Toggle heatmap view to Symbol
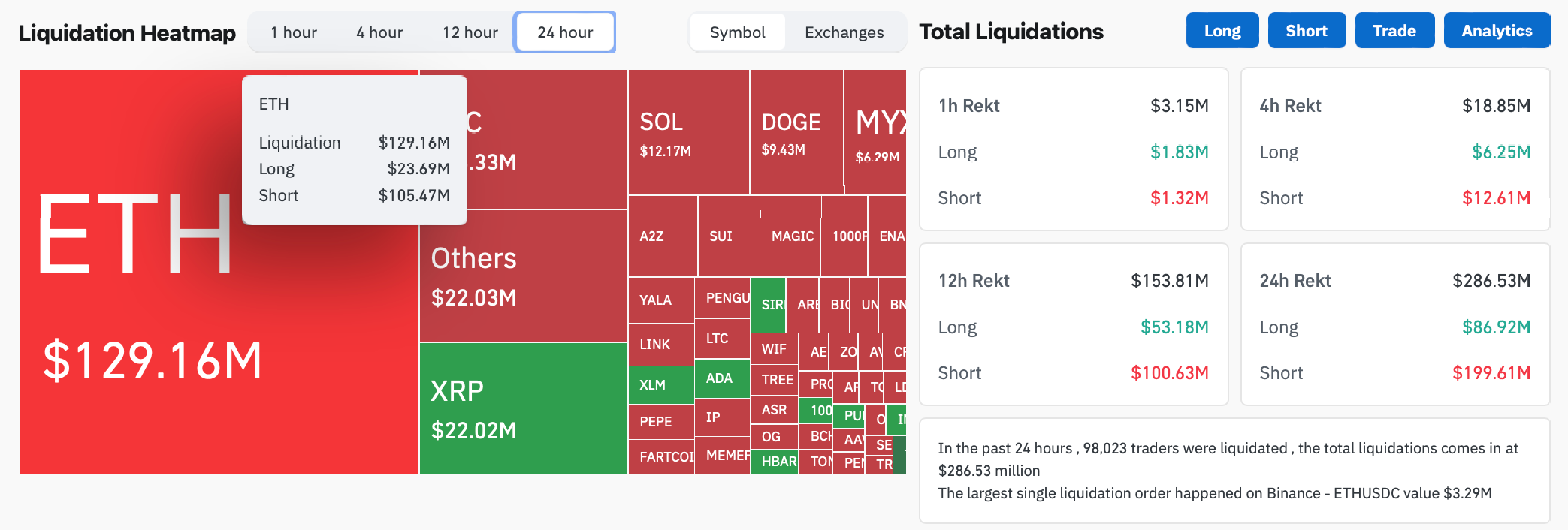Screen dimensions: 1568x530 (x=737, y=32)
